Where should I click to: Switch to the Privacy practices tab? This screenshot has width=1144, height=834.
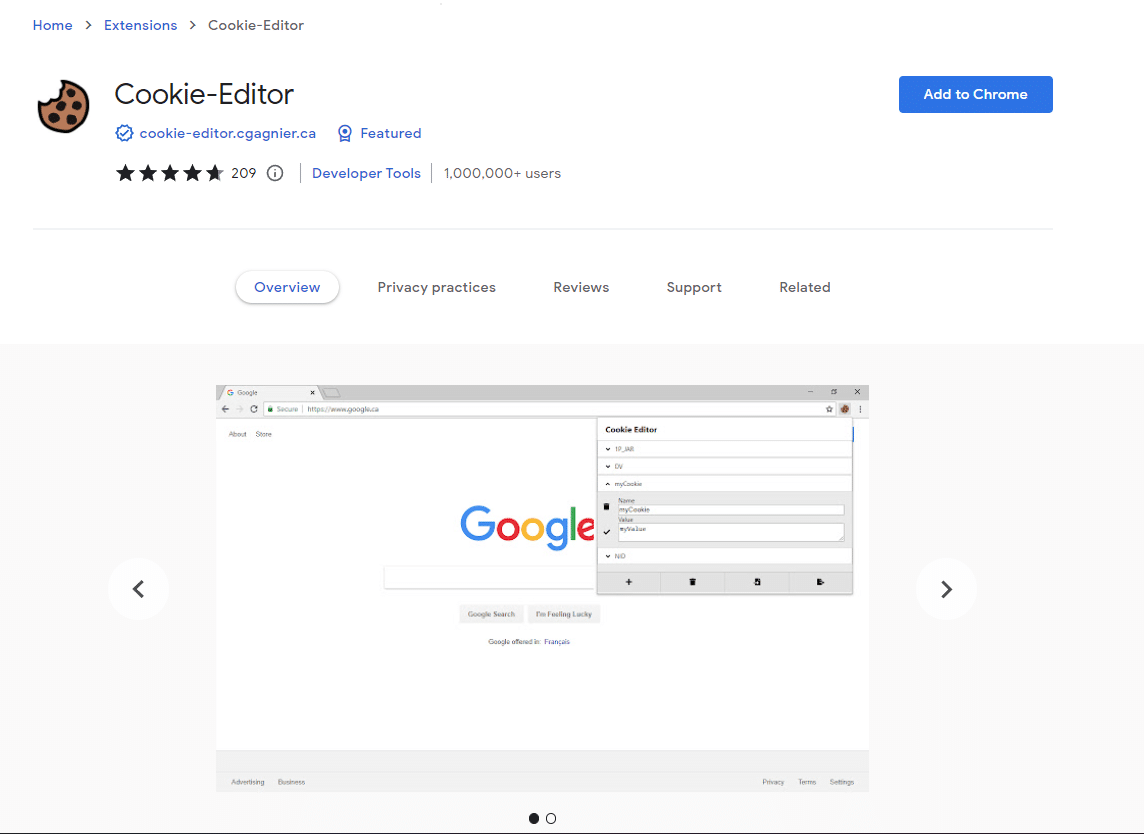tap(436, 287)
